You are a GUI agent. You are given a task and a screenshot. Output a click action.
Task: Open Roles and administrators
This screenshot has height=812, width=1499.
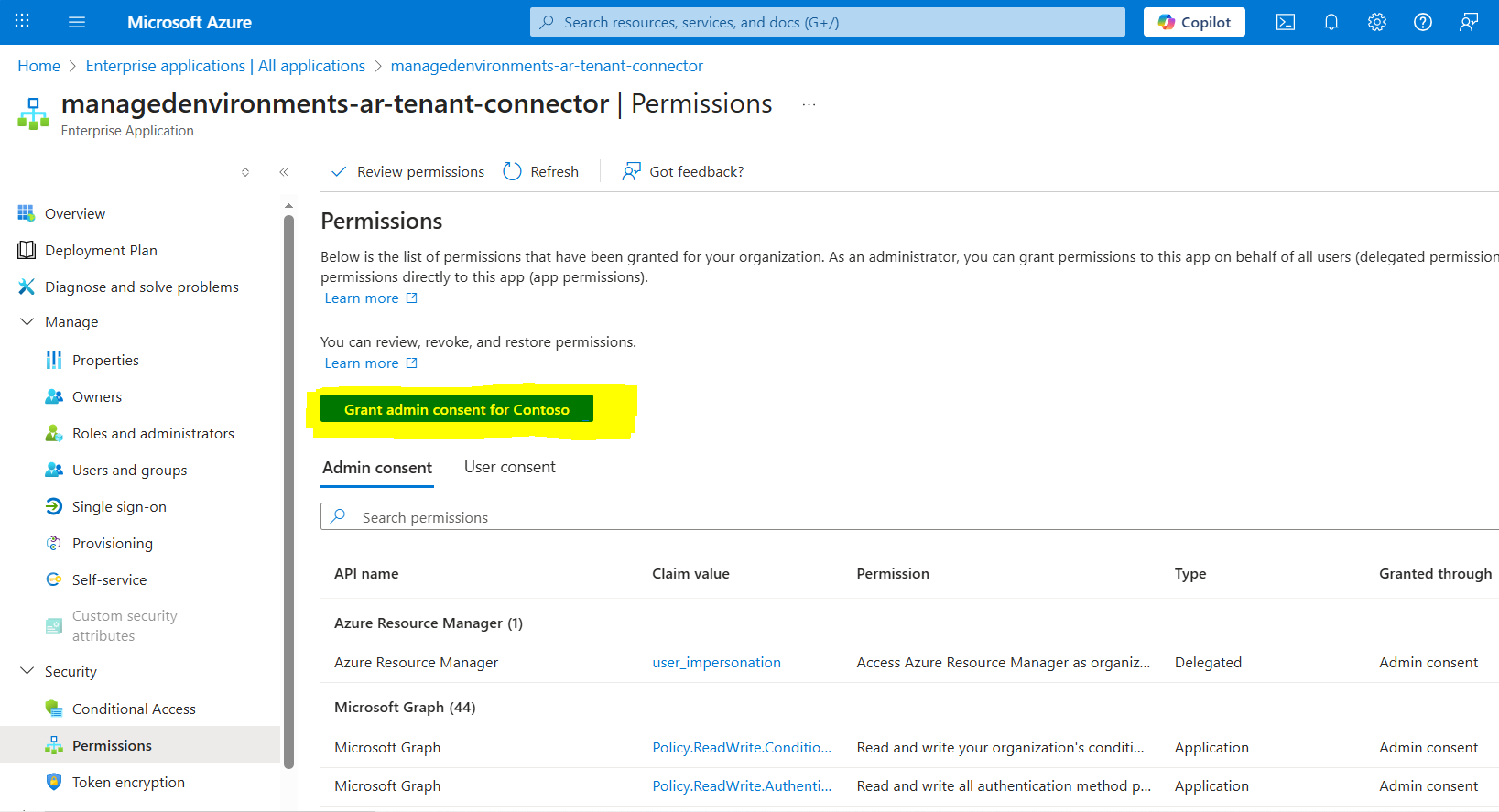tap(153, 433)
